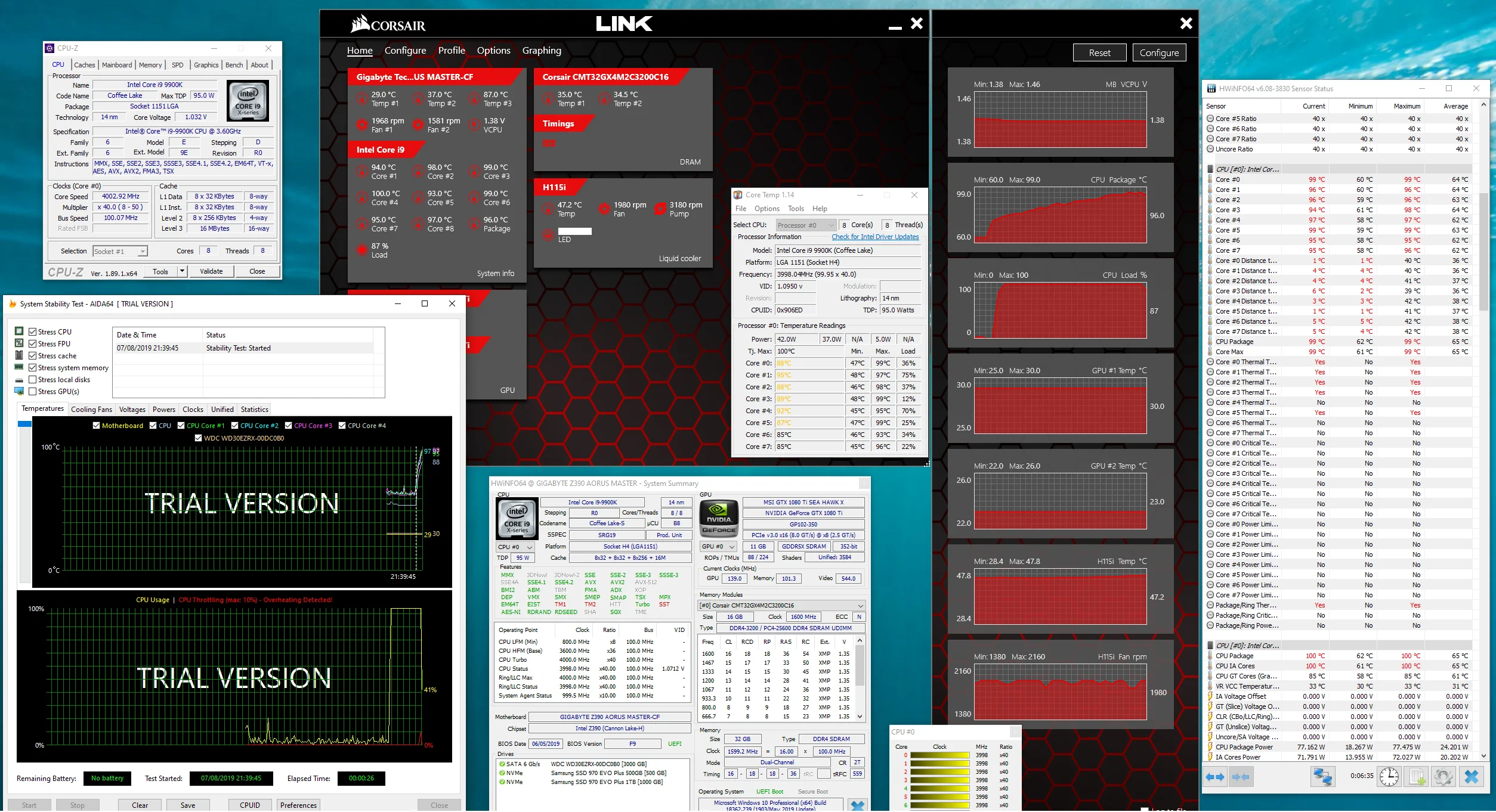Viewport: 1496px width, 812px height.
Task: Enable the Stress local disks checkbox
Action: (x=33, y=380)
